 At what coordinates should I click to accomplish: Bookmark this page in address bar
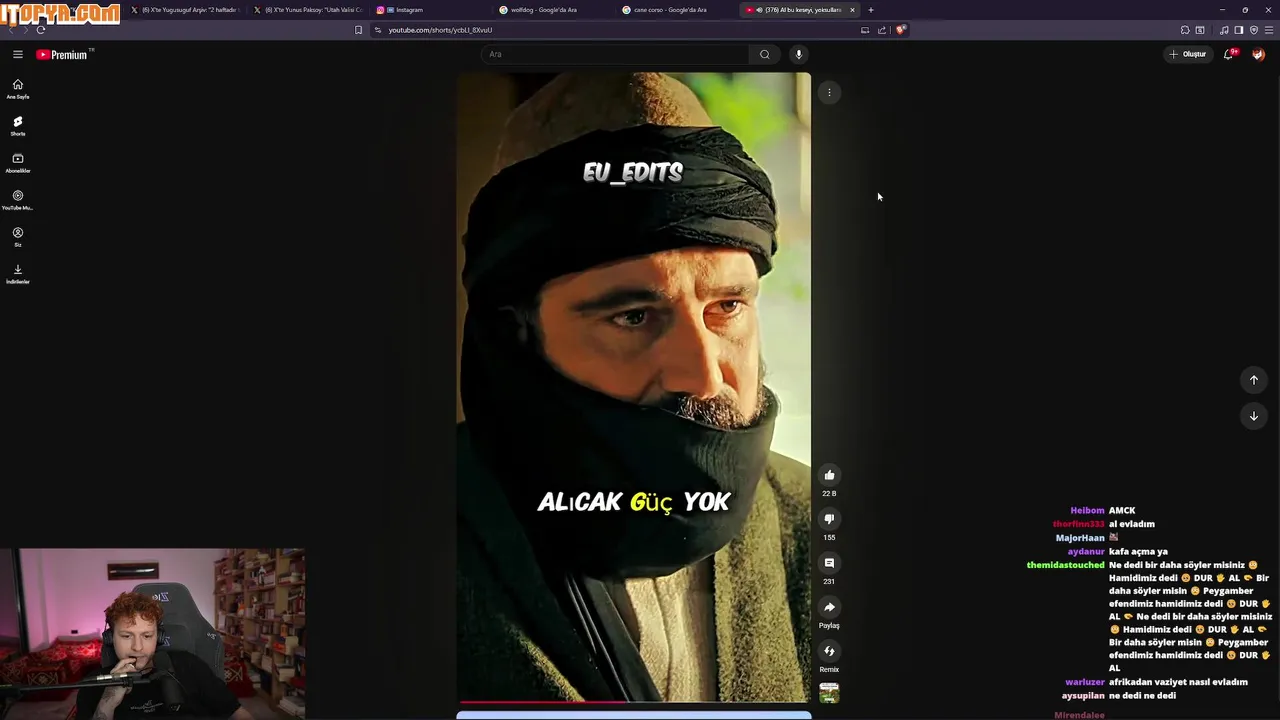[358, 30]
